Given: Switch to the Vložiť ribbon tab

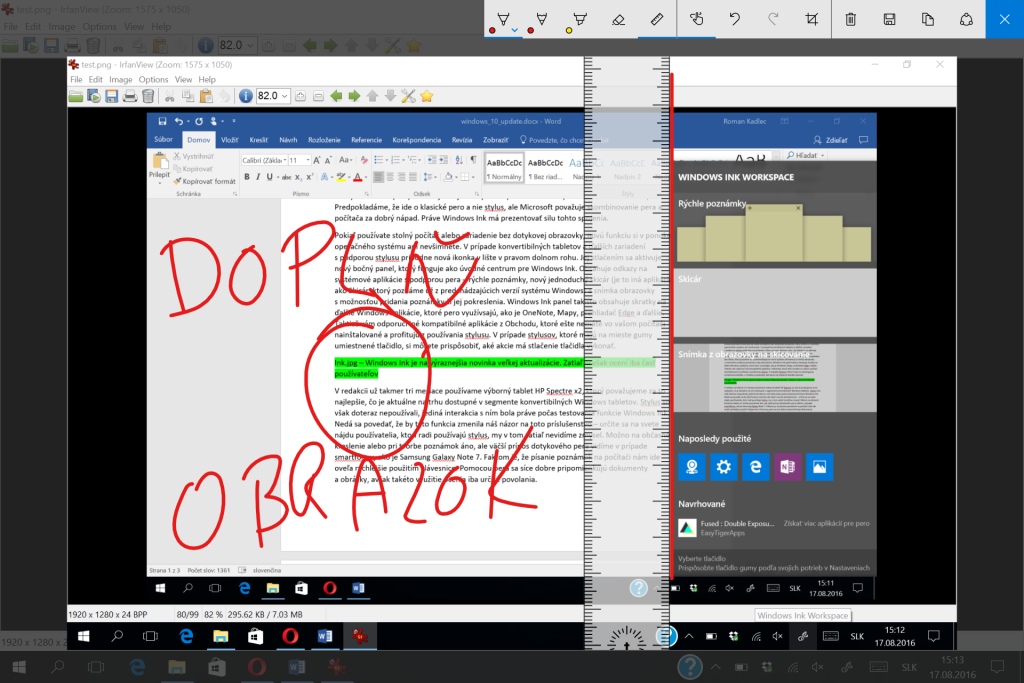Looking at the screenshot, I should (x=229, y=140).
